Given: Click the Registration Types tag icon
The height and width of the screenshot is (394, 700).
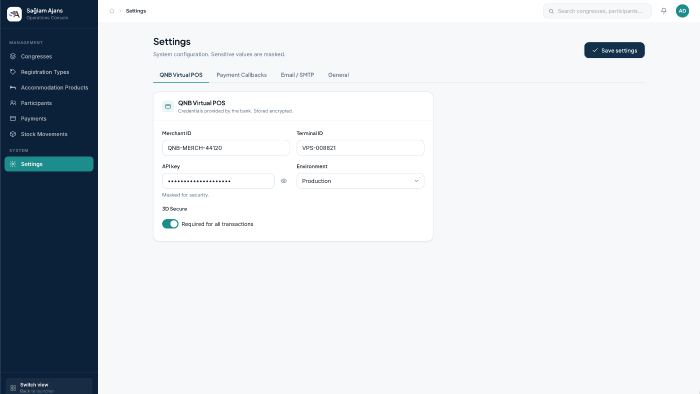Looking at the screenshot, I should point(13,72).
